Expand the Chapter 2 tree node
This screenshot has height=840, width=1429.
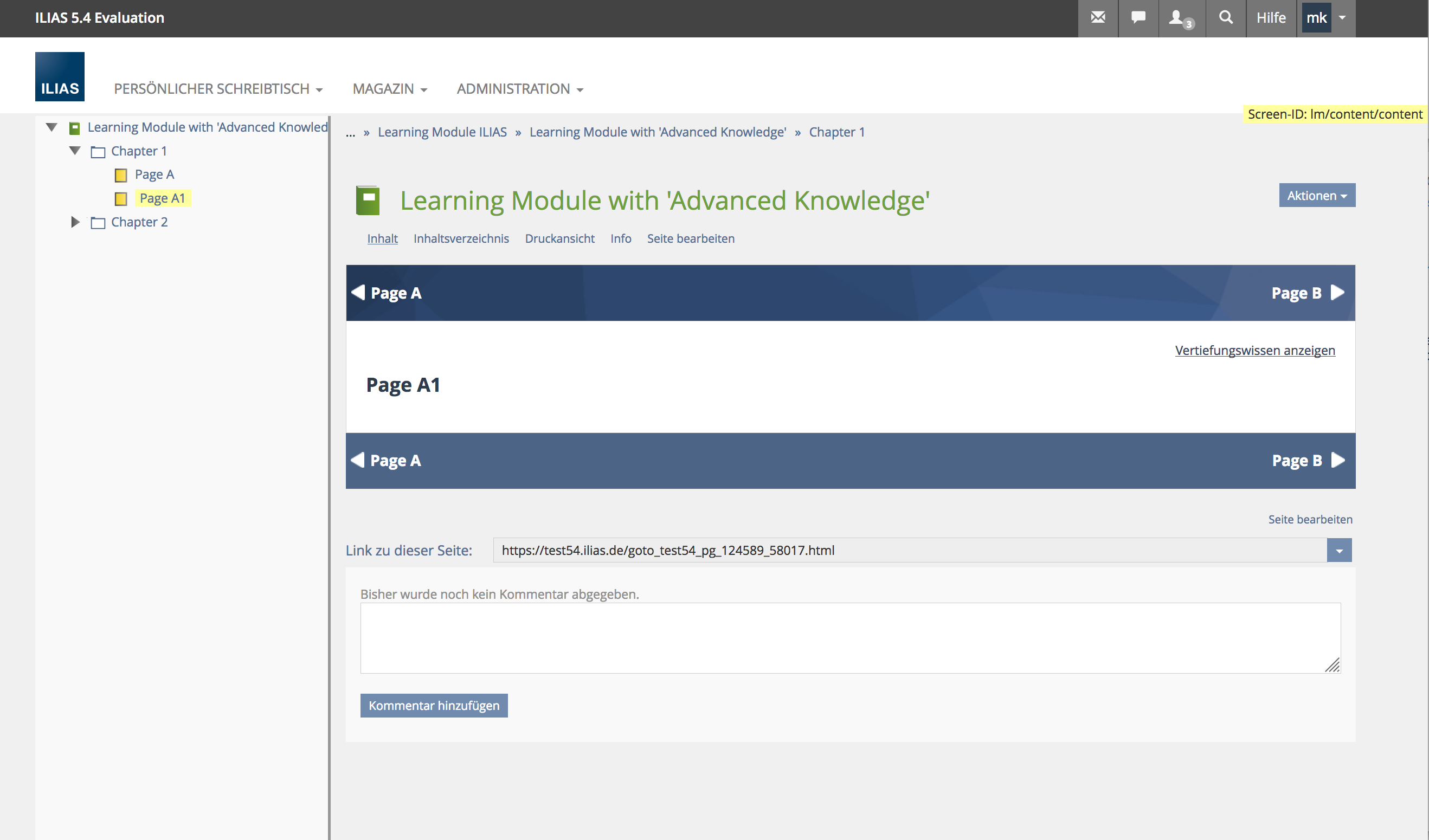(x=75, y=222)
